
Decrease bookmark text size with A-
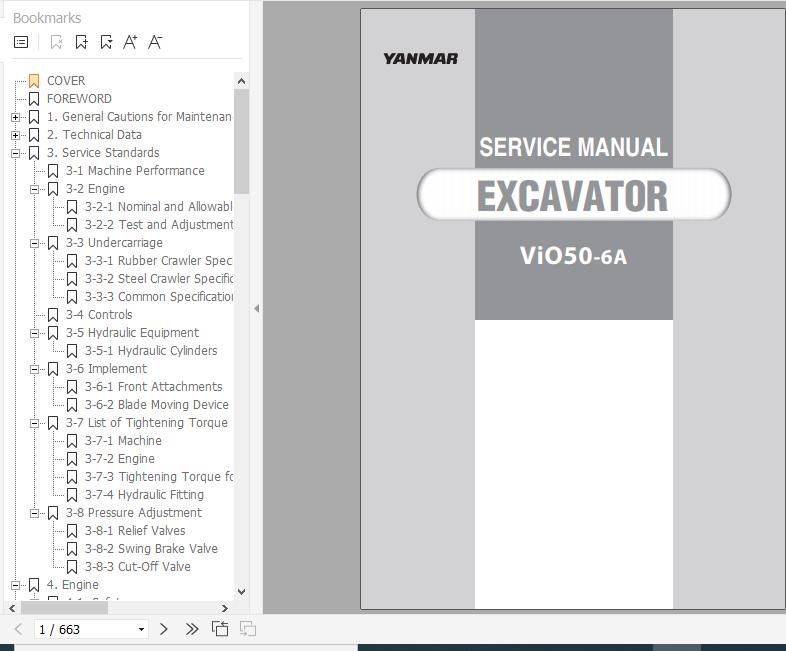coord(155,42)
